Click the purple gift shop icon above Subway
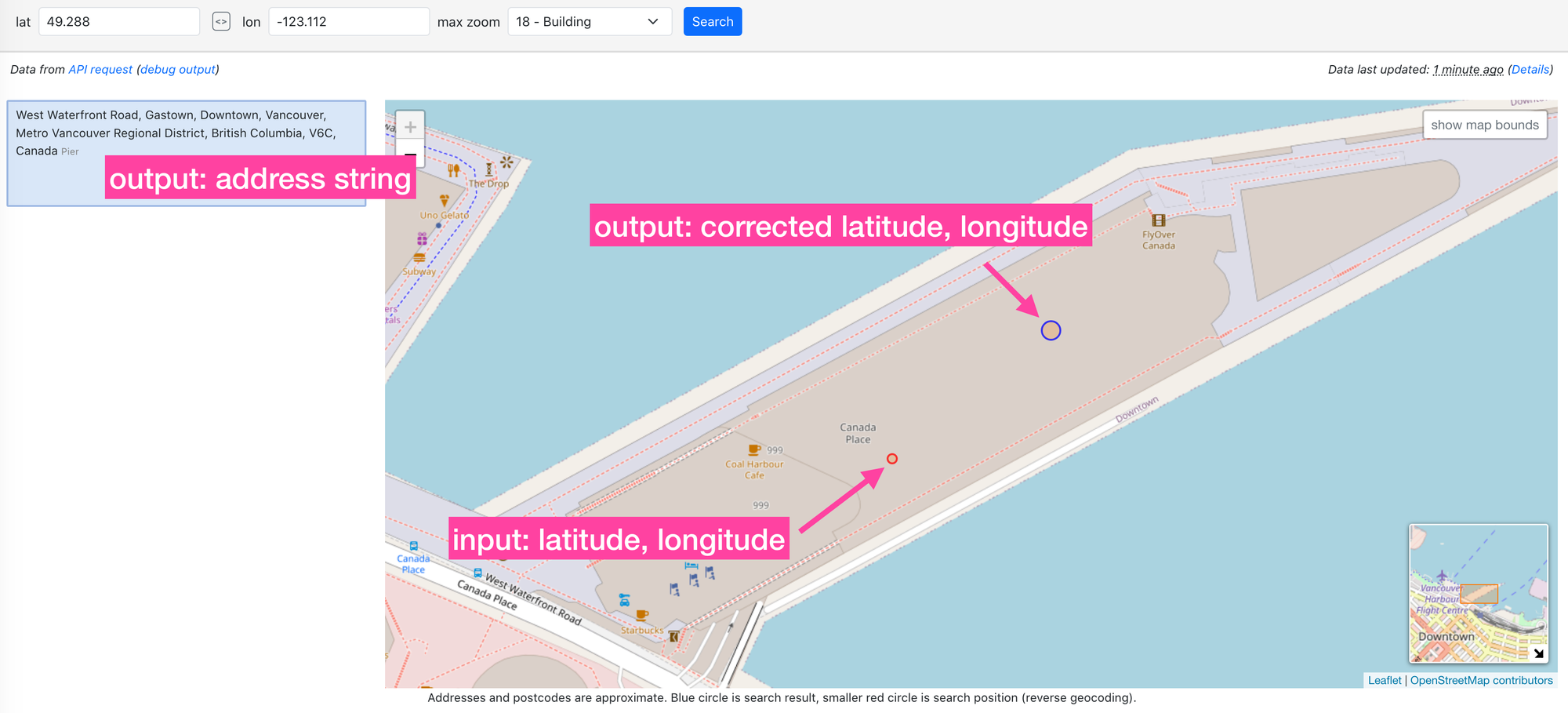The width and height of the screenshot is (1568, 713). coord(422,237)
